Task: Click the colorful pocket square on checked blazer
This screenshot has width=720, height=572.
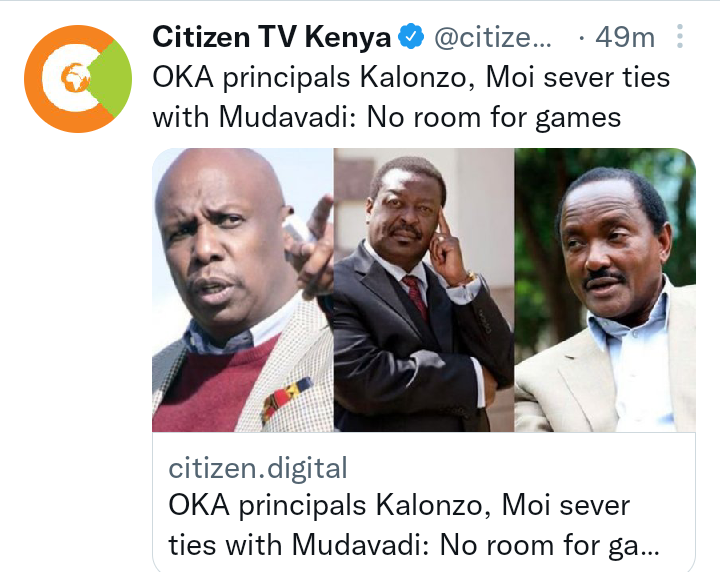Action: pos(286,398)
